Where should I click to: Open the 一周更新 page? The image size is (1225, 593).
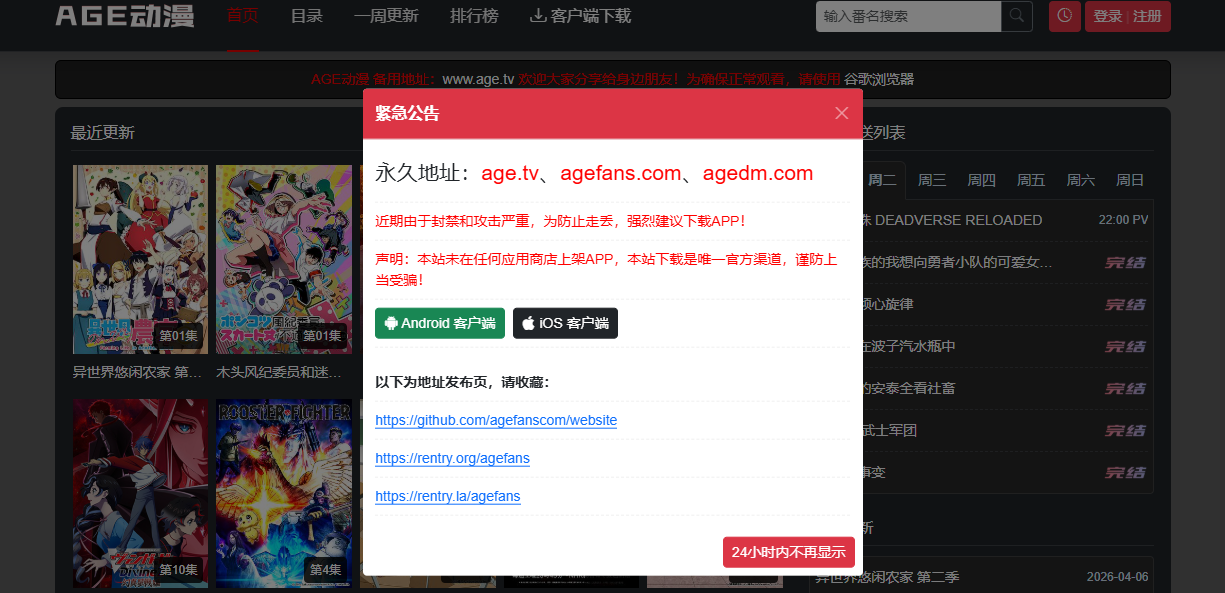386,16
